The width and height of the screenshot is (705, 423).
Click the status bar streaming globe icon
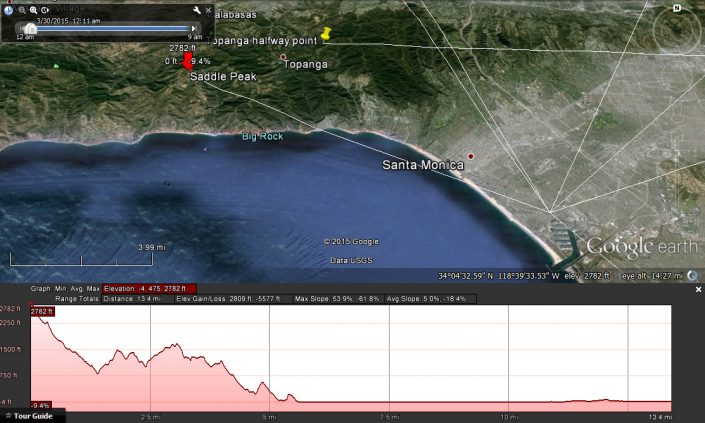(x=694, y=276)
